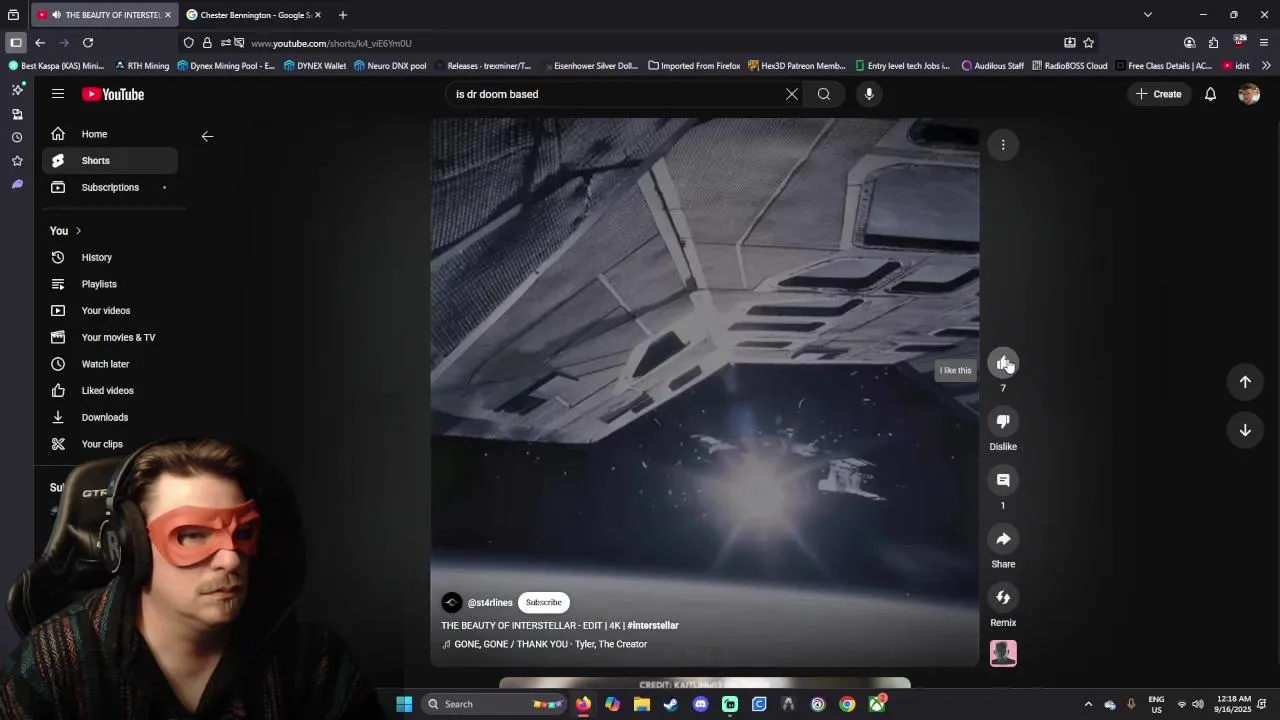This screenshot has width=1280, height=720.
Task: Open the browser extensions puzzle icon
Action: 1213,43
